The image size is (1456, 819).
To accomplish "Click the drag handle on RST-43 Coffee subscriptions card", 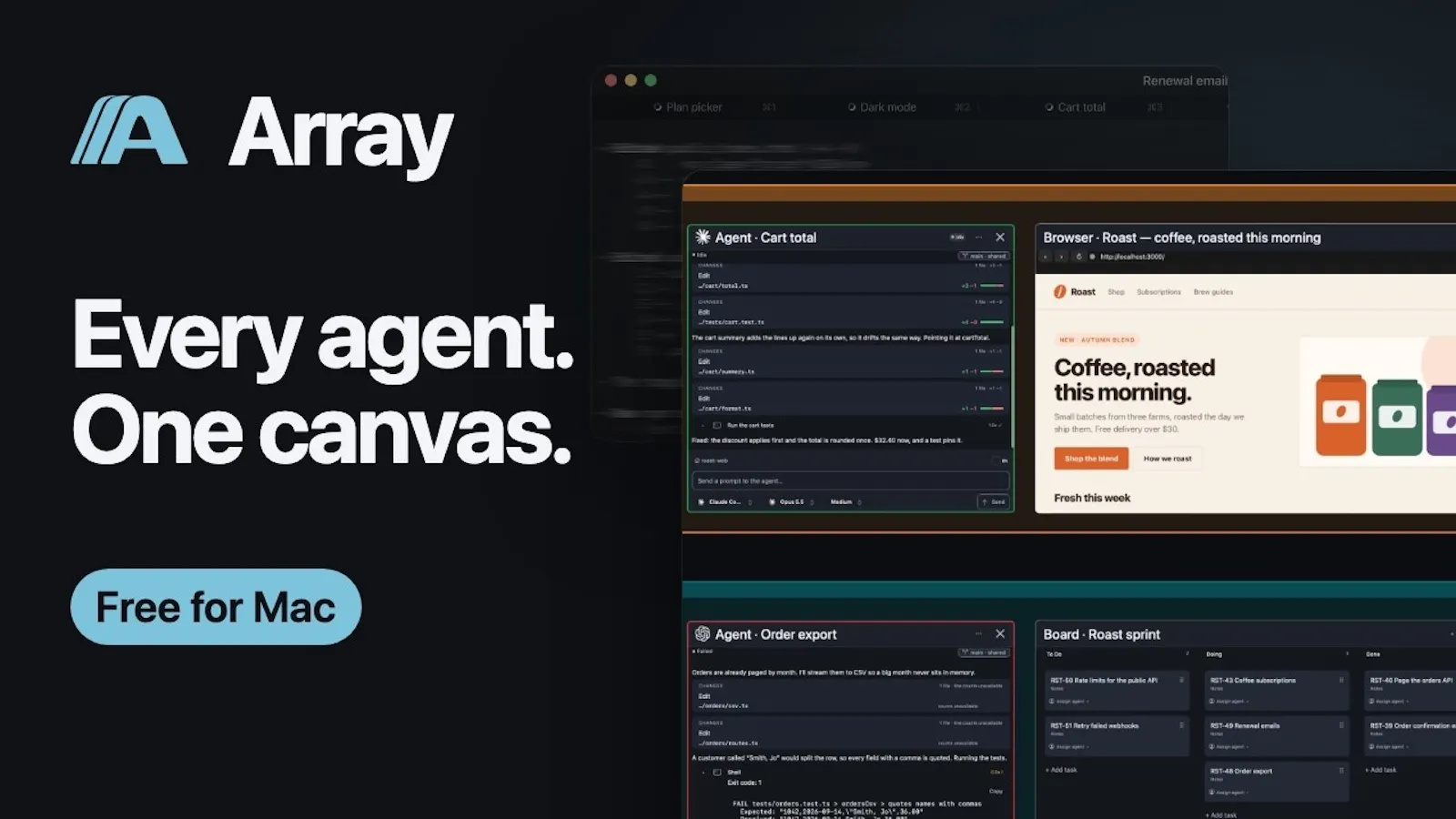I will (x=1340, y=680).
